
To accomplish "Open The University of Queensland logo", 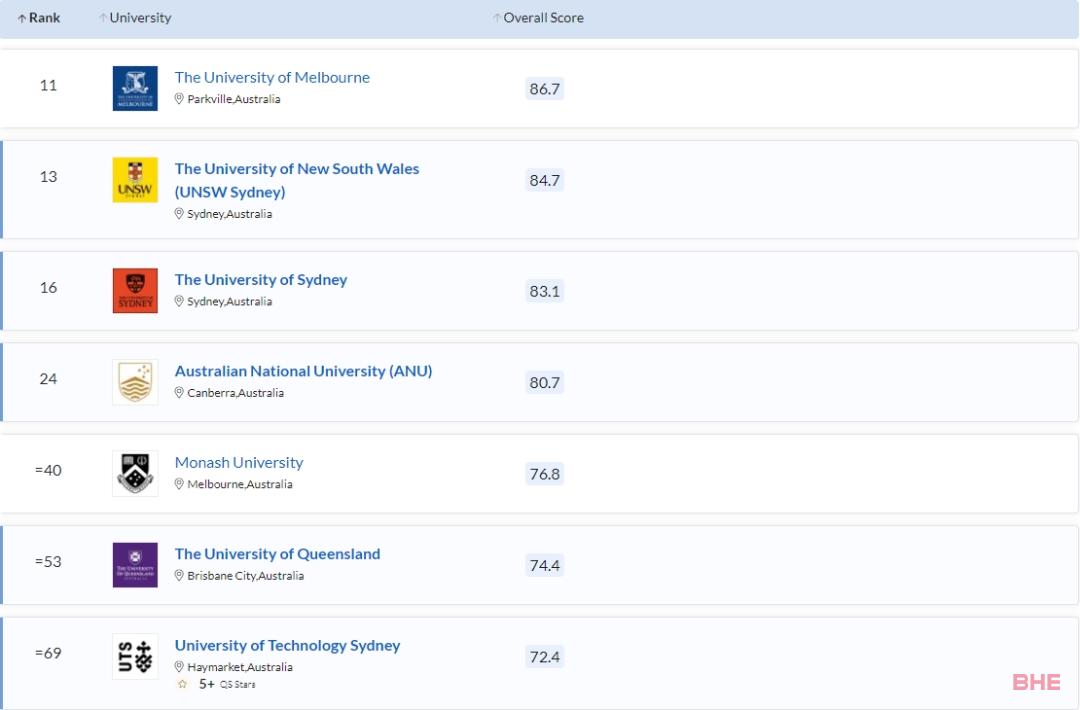I will (135, 565).
